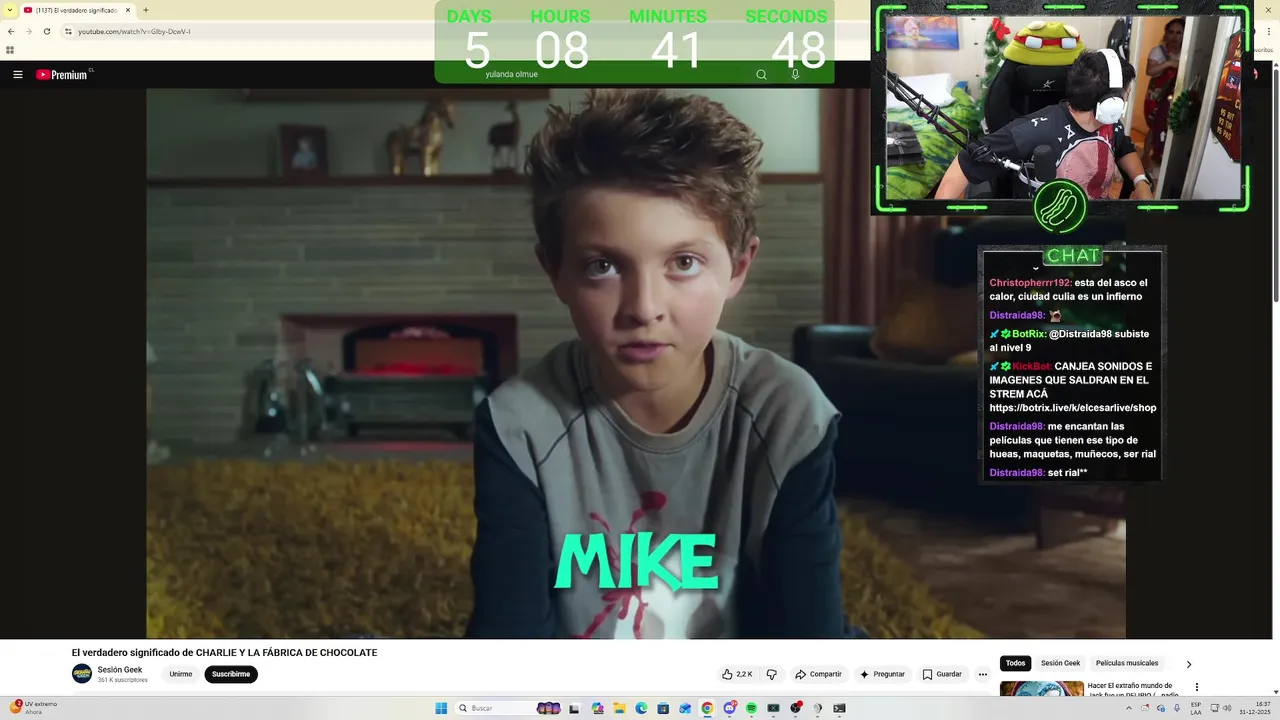Open the ESP LAA language switcher

tap(1196, 708)
